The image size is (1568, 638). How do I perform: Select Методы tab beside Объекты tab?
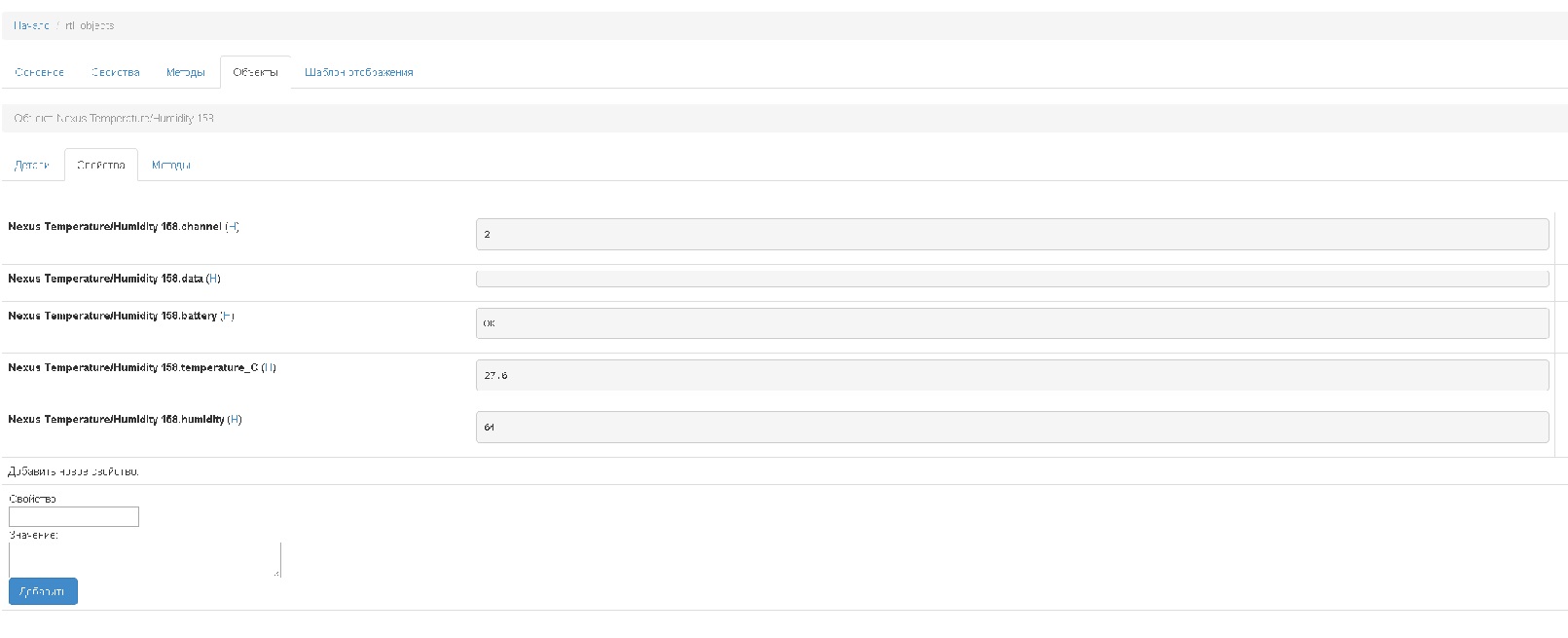pos(185,72)
